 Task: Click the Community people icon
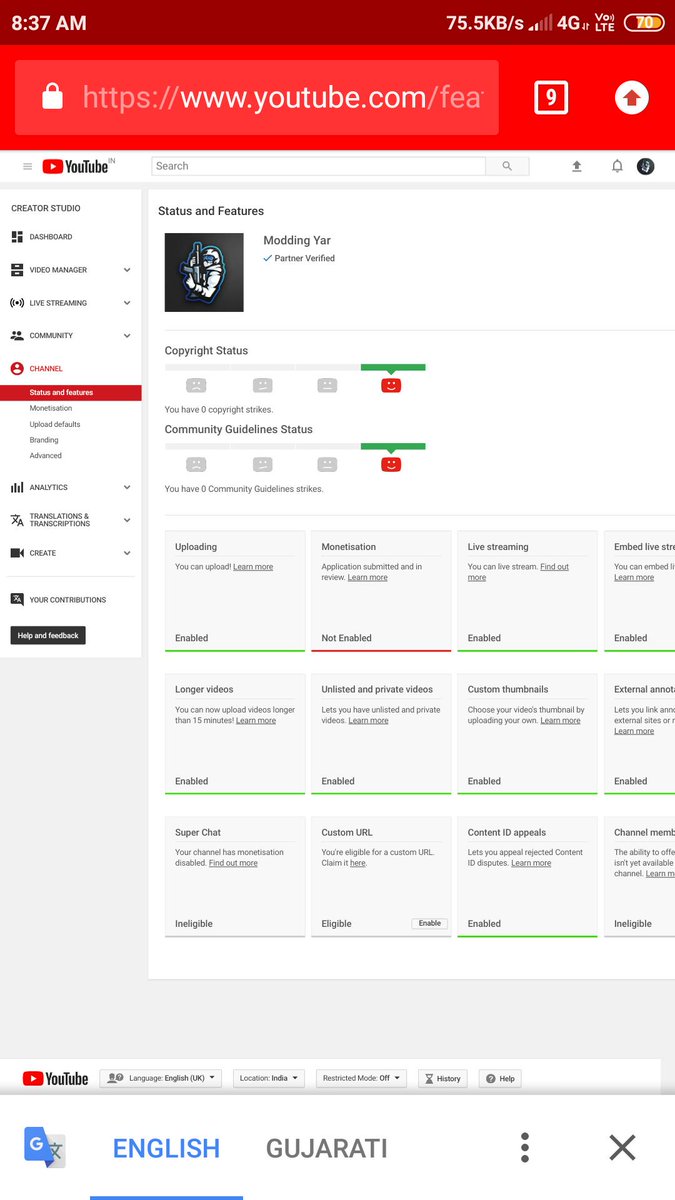(17, 336)
